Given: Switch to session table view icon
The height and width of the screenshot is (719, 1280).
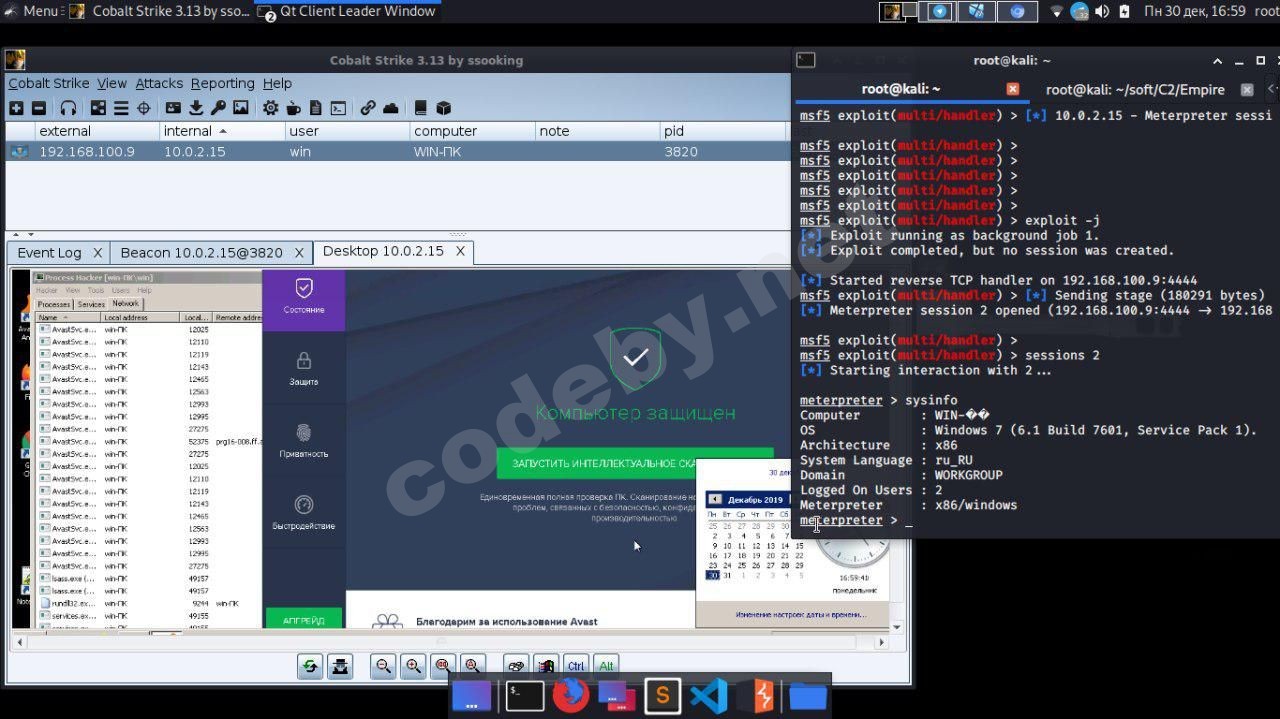Looking at the screenshot, I should 120,108.
